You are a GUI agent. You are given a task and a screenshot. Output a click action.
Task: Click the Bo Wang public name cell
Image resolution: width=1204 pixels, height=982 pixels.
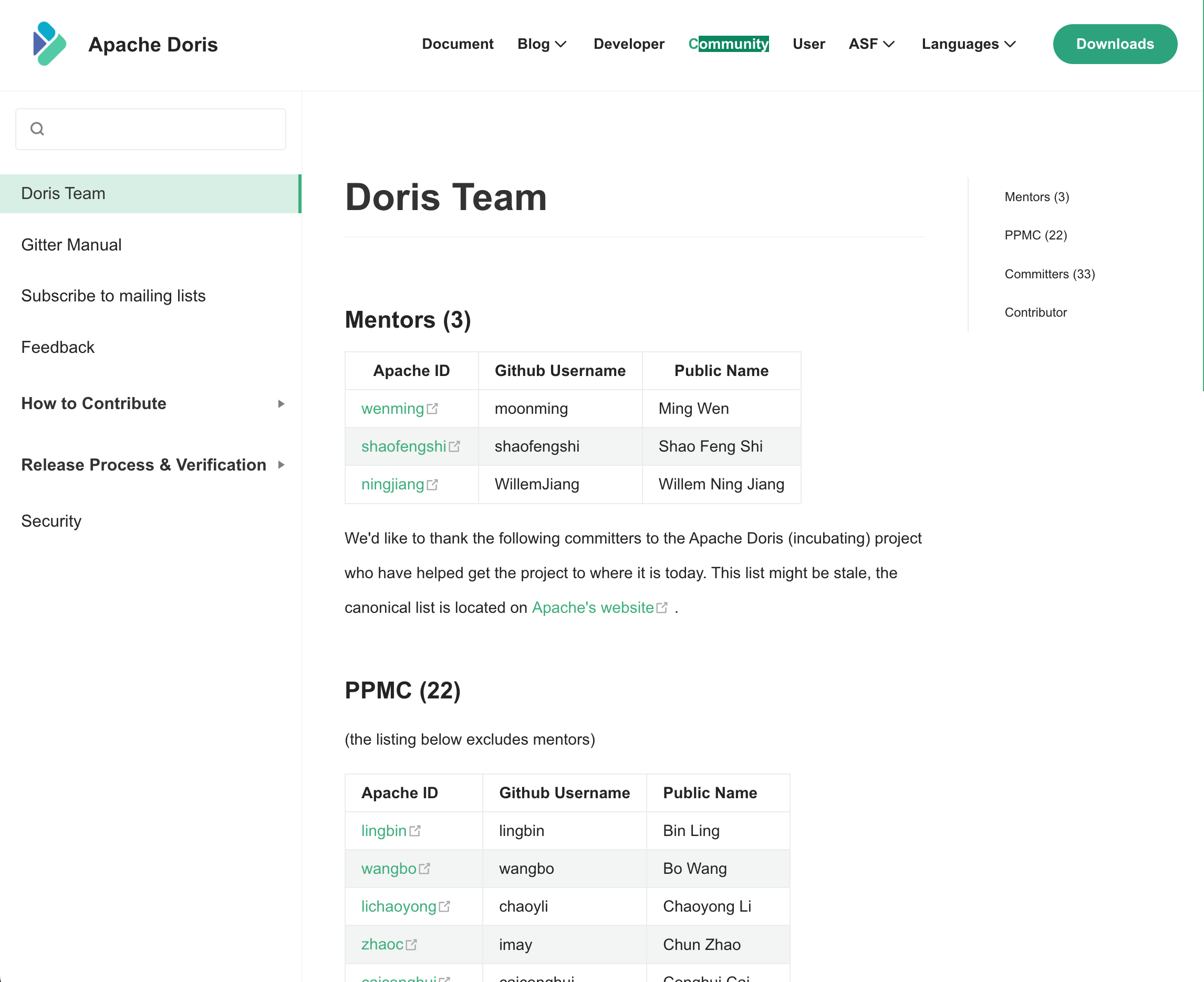pos(718,868)
